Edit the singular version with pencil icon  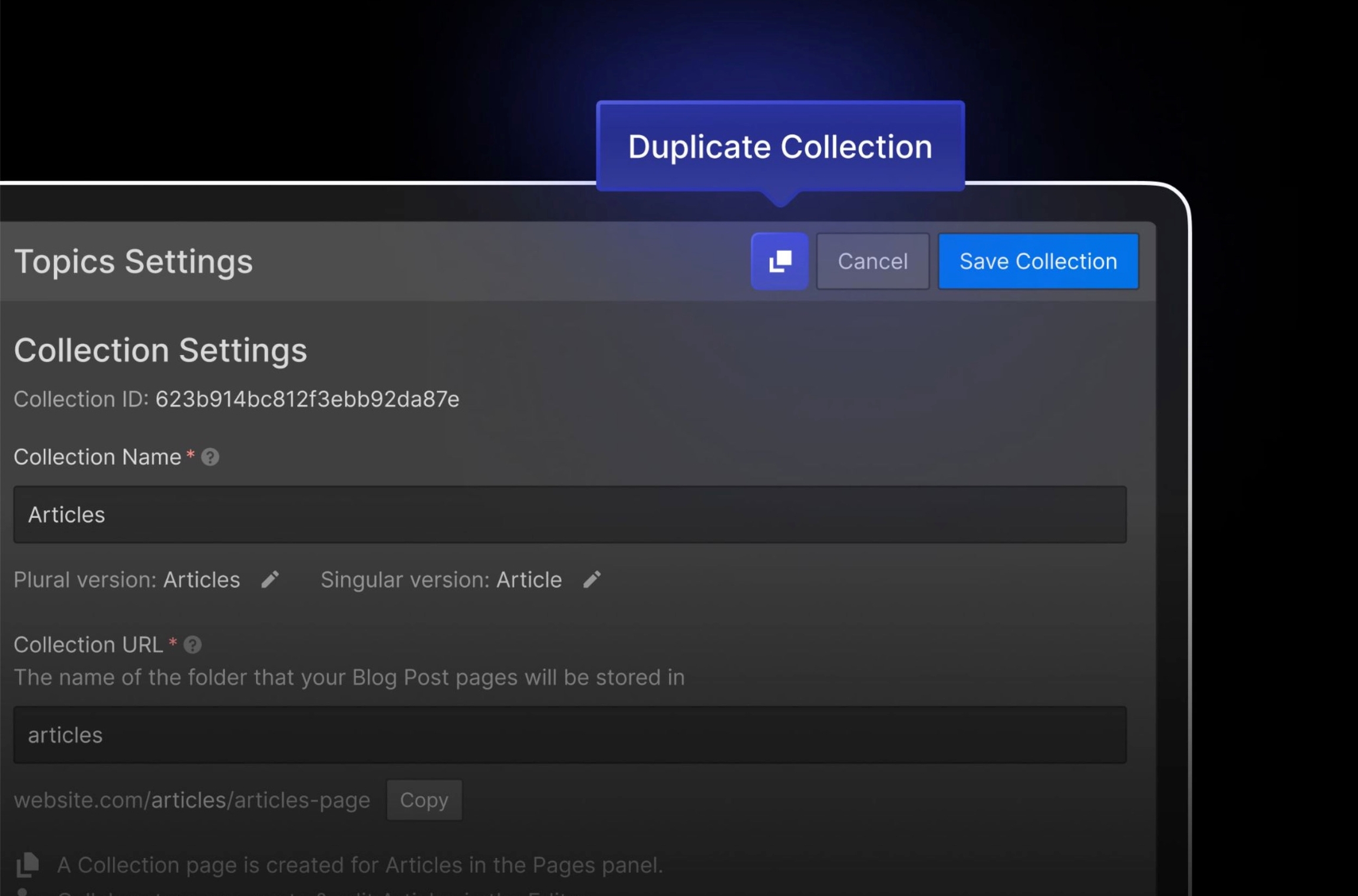coord(592,580)
